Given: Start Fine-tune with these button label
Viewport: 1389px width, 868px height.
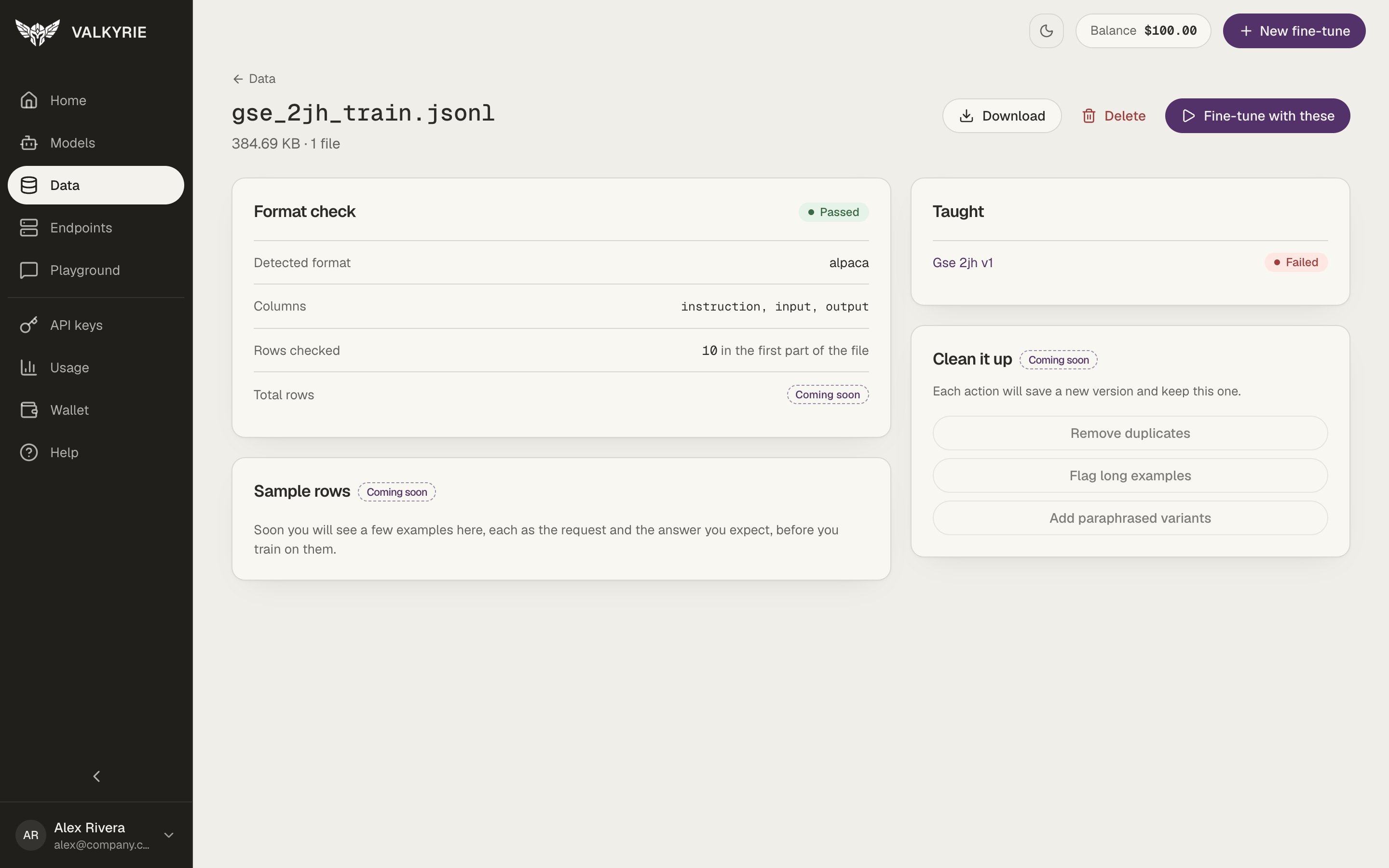Looking at the screenshot, I should coord(1268,116).
